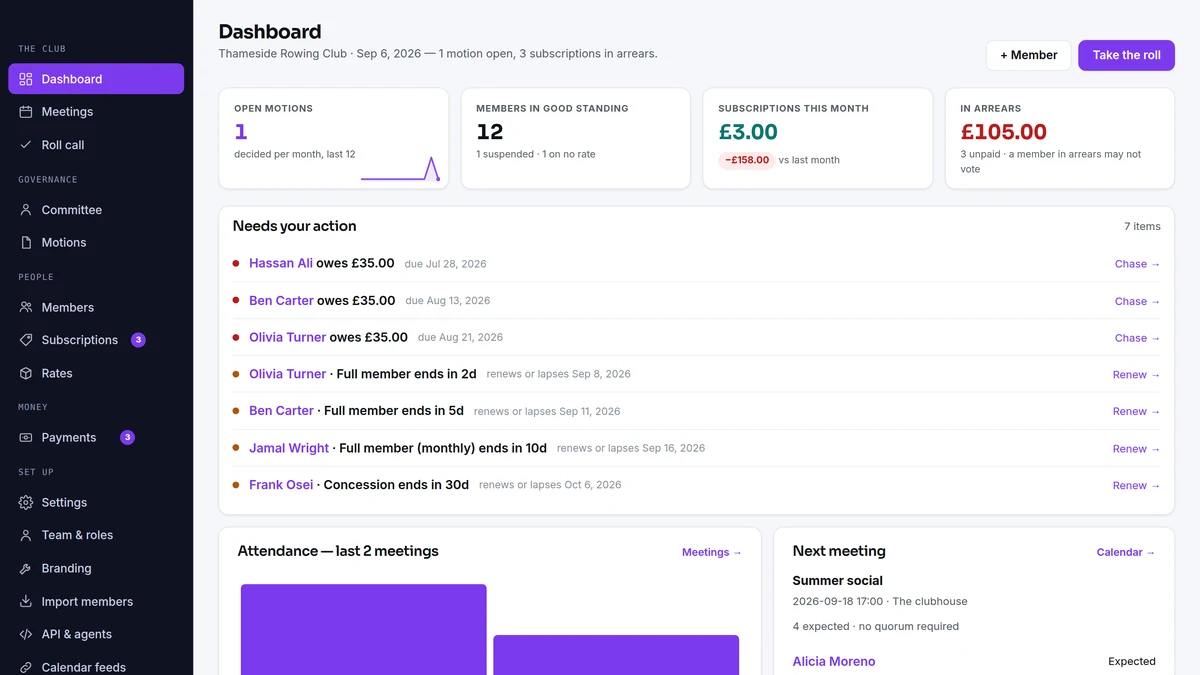Open Motions via the document icon
Viewport: 1200px width, 675px height.
pyautogui.click(x=26, y=243)
